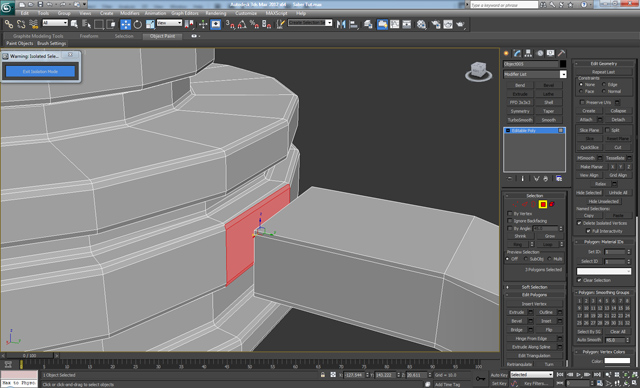Open the reference coordinate View dropdown

[169, 23]
